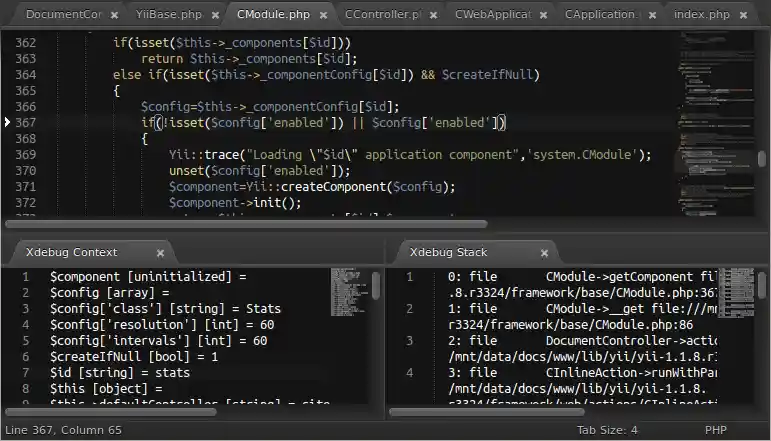Close the CWebApplication tab
This screenshot has width=771, height=441.
tap(543, 15)
